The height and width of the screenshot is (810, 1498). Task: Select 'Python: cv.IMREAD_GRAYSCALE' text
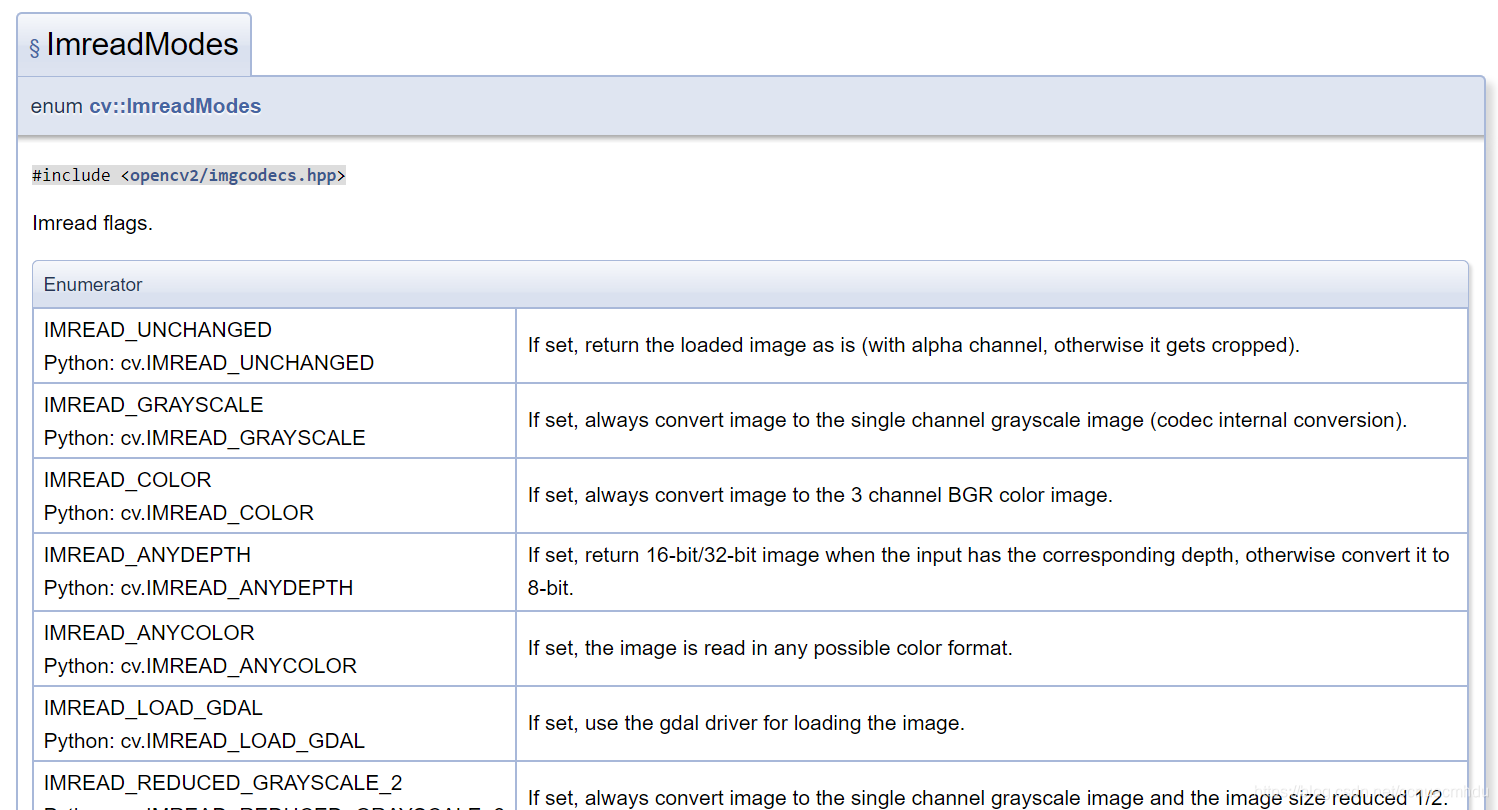[x=205, y=438]
